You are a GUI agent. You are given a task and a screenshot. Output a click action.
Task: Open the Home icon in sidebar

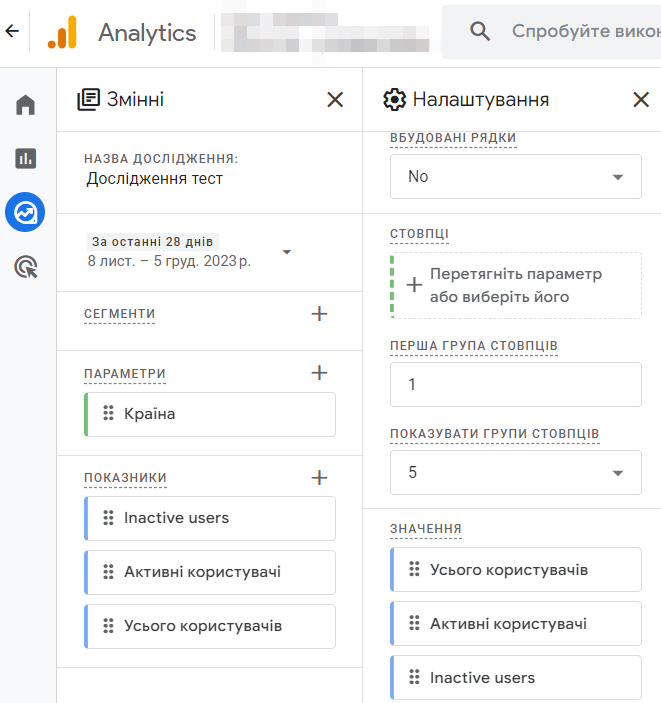(25, 105)
